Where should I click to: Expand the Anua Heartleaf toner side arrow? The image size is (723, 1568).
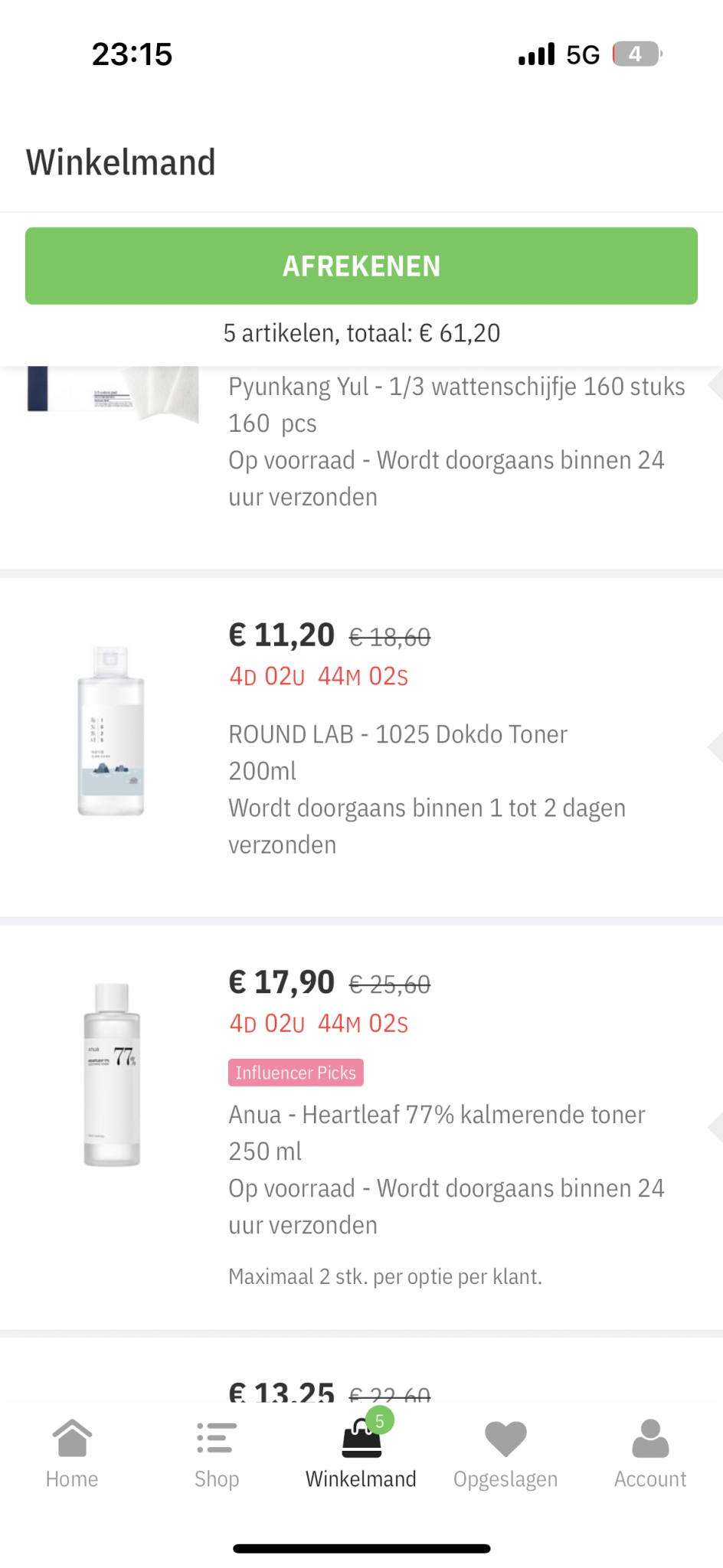click(x=715, y=1127)
